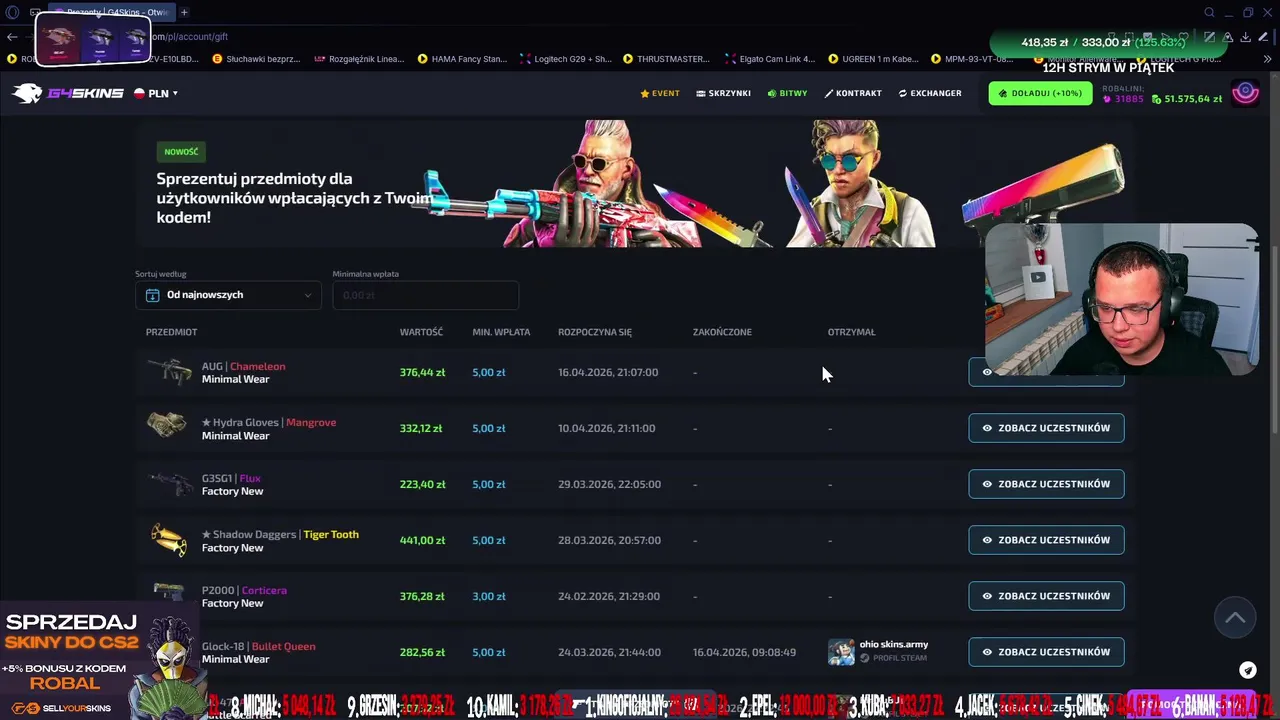
Task: Click the value 376,44 zł for AUG
Action: coord(422,372)
